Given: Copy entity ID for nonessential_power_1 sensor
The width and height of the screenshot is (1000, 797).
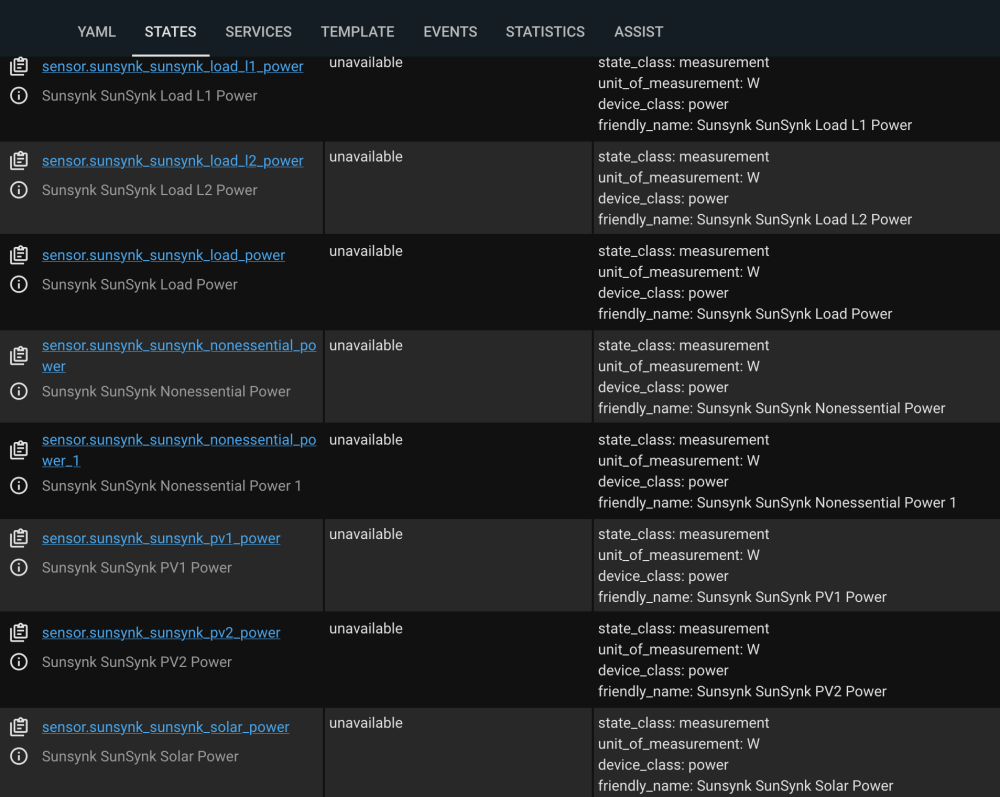Looking at the screenshot, I should (19, 450).
